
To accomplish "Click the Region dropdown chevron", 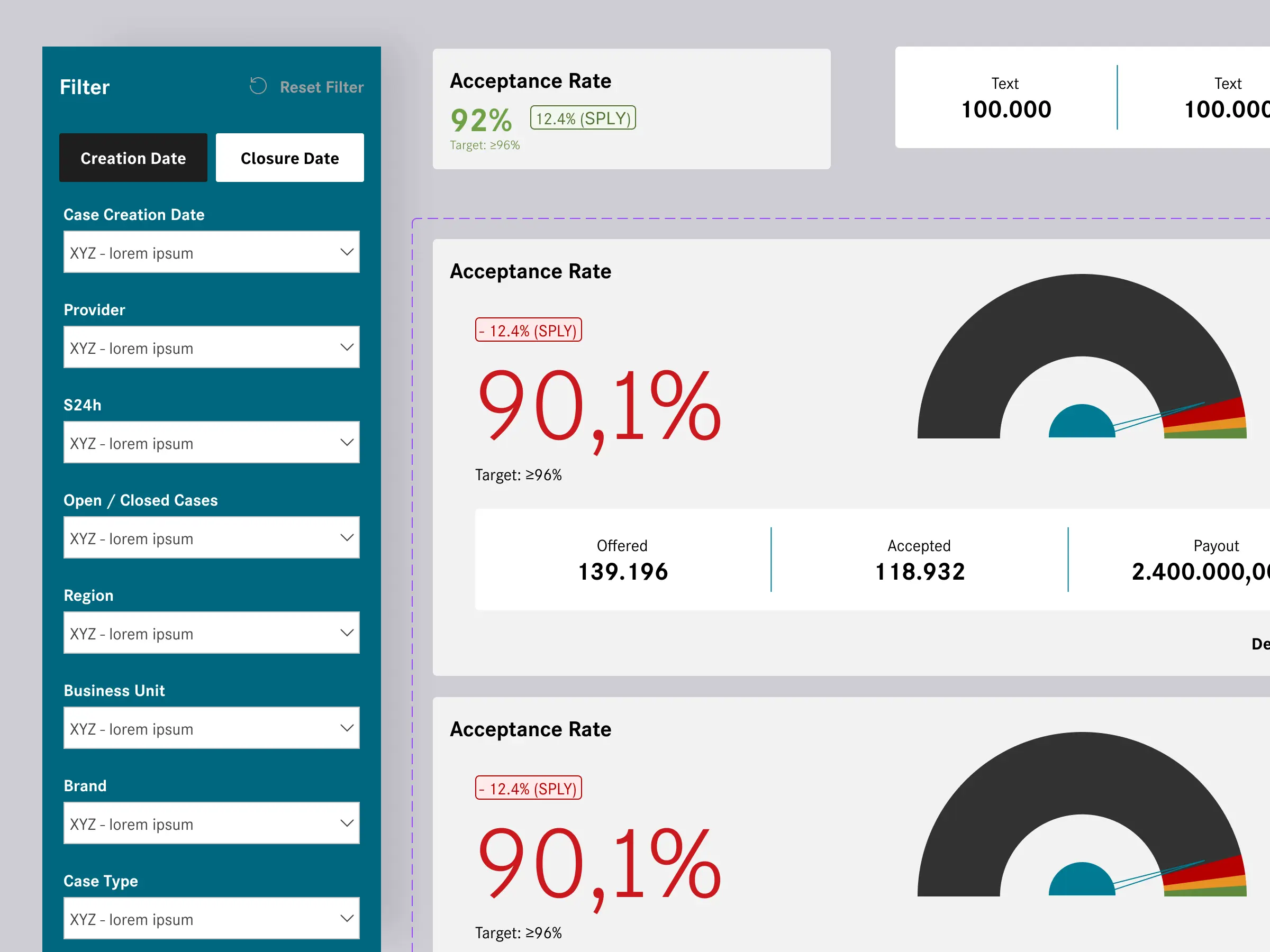I will 347,633.
